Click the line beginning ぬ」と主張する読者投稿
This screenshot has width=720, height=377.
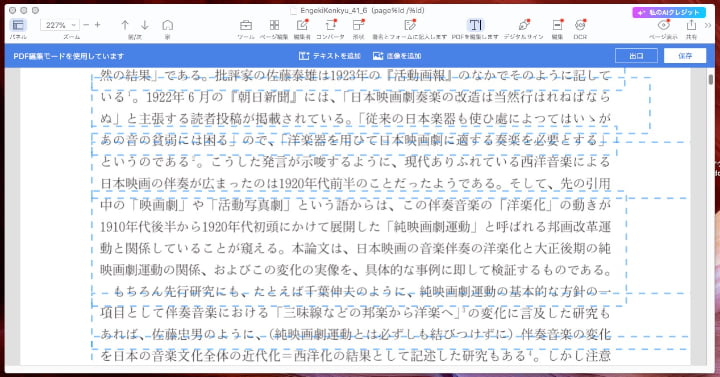click(x=355, y=119)
